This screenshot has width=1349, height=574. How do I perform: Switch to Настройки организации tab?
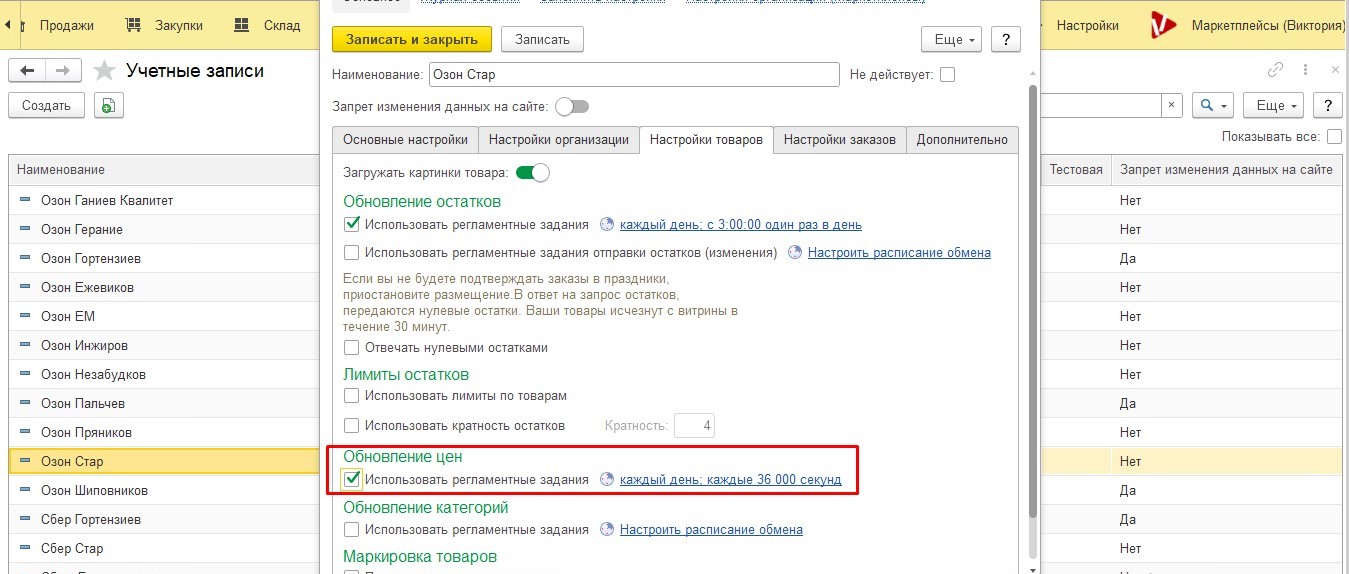(558, 140)
